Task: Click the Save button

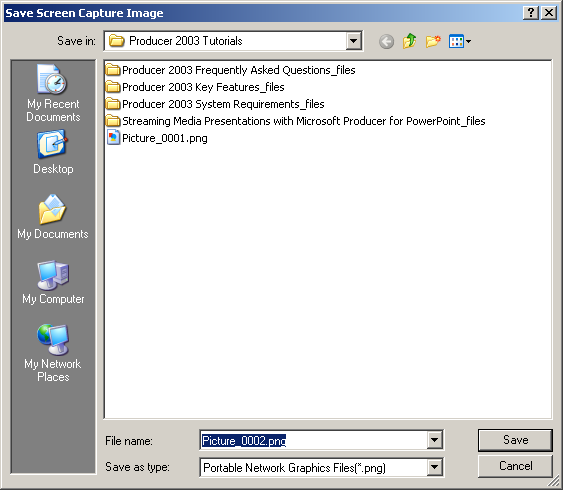Action: point(515,440)
